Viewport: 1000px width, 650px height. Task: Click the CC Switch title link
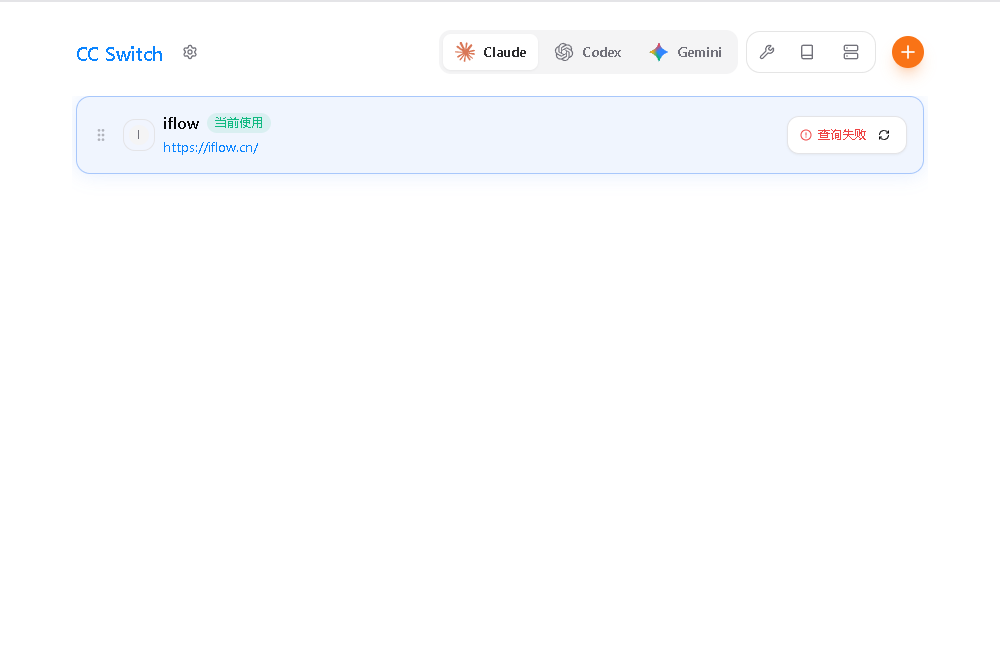[x=119, y=54]
